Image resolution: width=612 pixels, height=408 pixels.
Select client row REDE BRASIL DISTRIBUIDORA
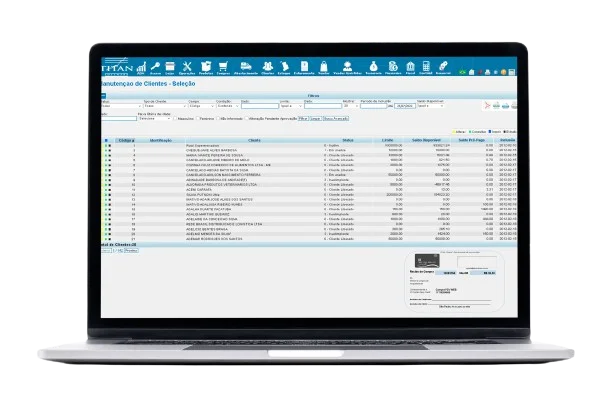(x=309, y=224)
